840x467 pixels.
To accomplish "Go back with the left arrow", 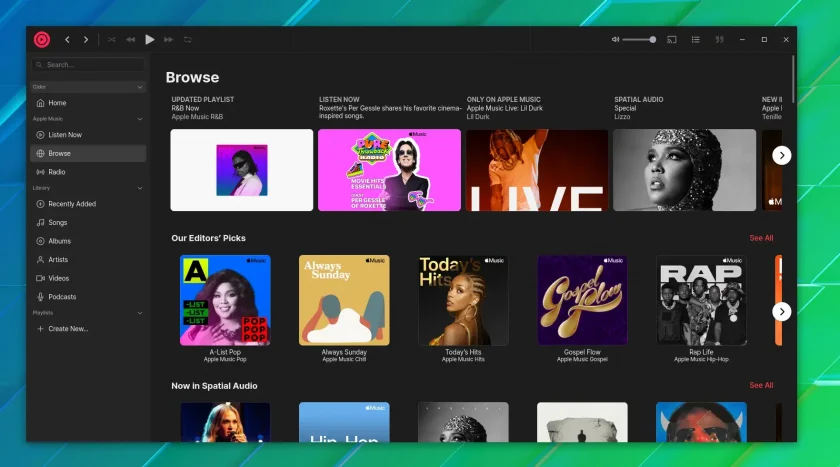I will [68, 40].
